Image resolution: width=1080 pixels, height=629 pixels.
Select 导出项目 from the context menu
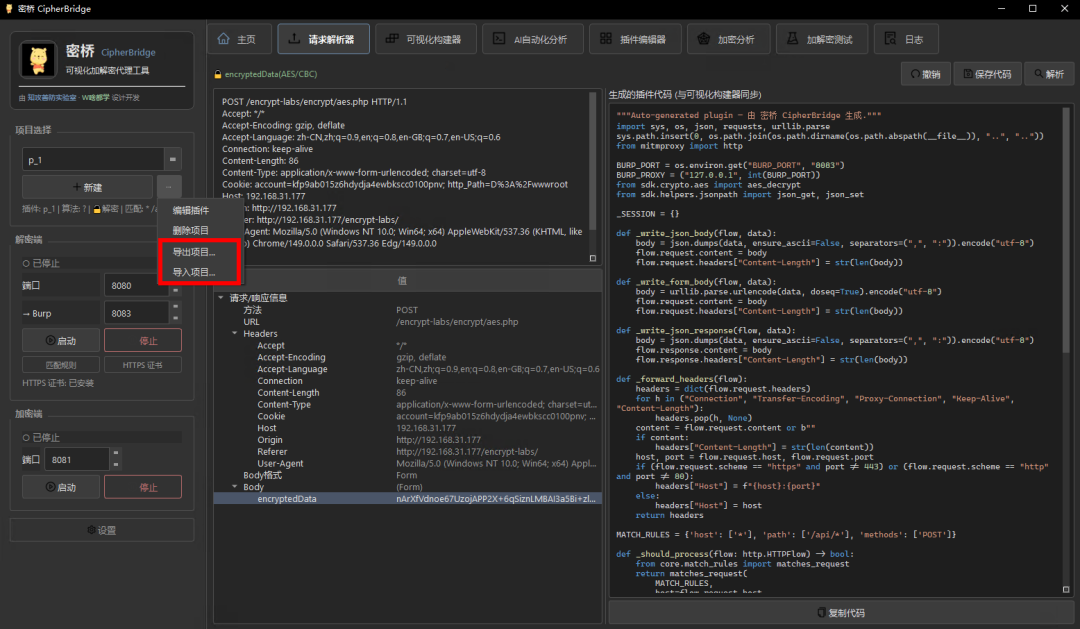click(x=194, y=252)
